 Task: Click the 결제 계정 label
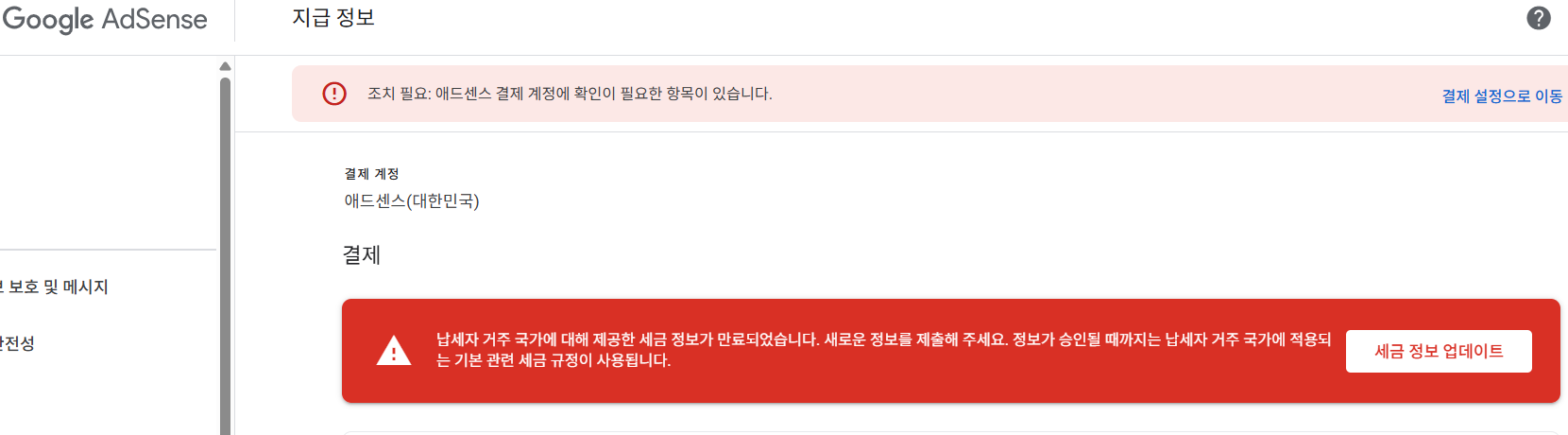371,174
